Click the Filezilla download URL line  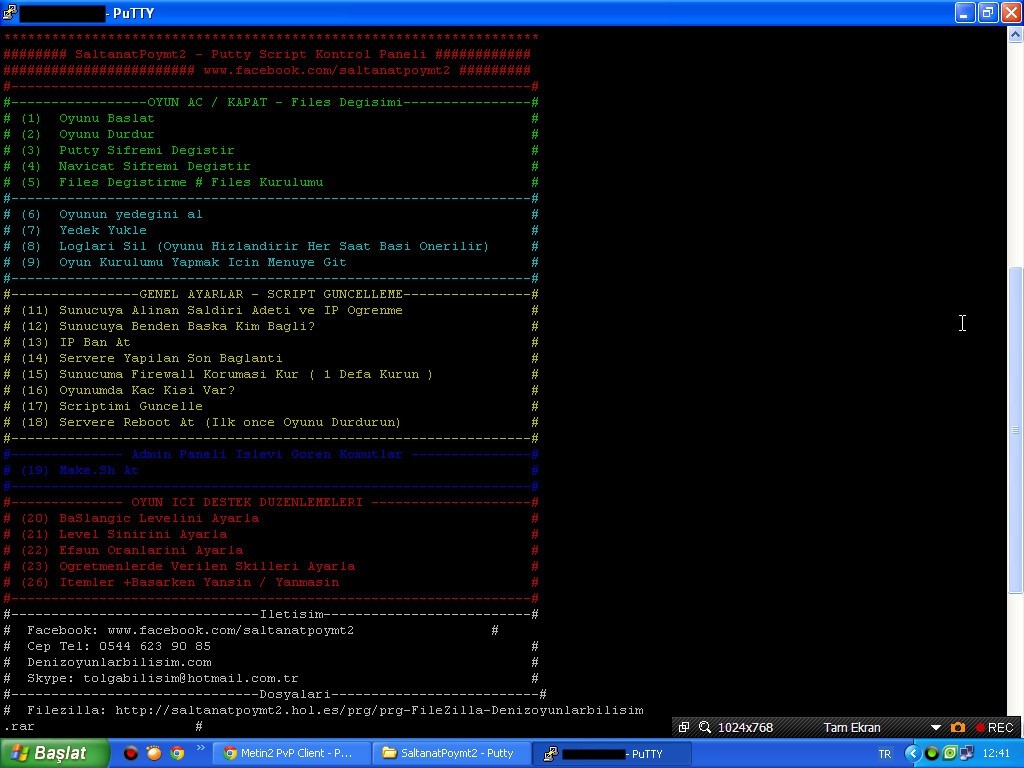click(x=335, y=710)
